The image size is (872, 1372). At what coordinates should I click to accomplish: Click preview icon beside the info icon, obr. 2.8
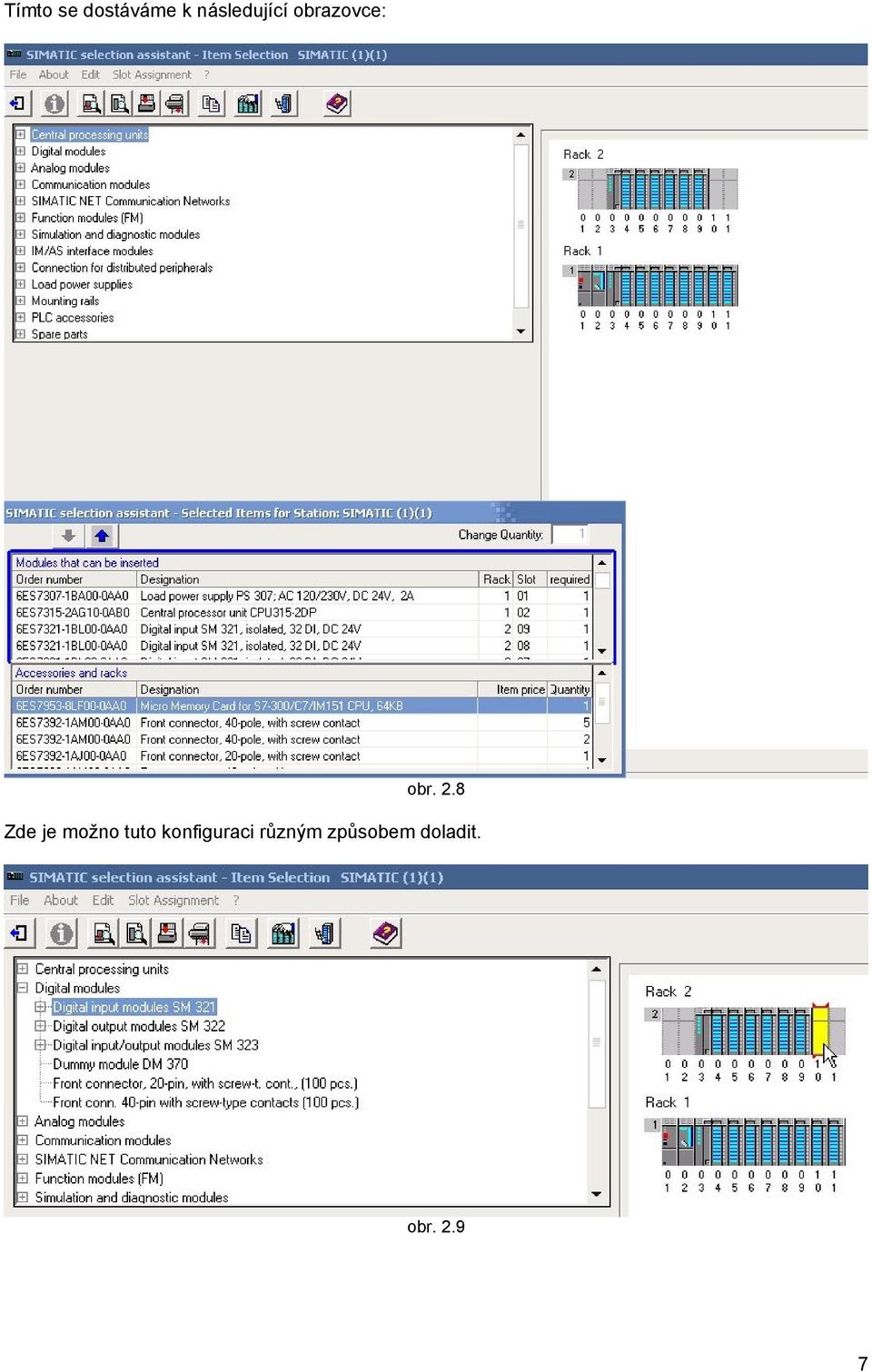pos(91,104)
